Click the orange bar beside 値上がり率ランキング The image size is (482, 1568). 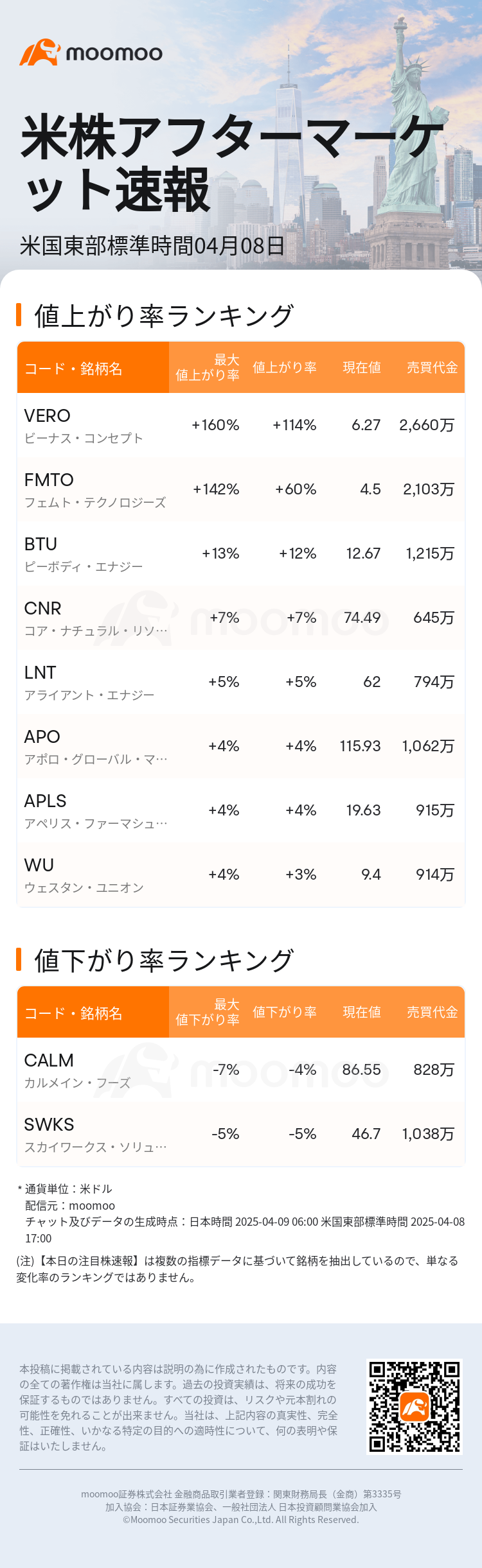(19, 315)
